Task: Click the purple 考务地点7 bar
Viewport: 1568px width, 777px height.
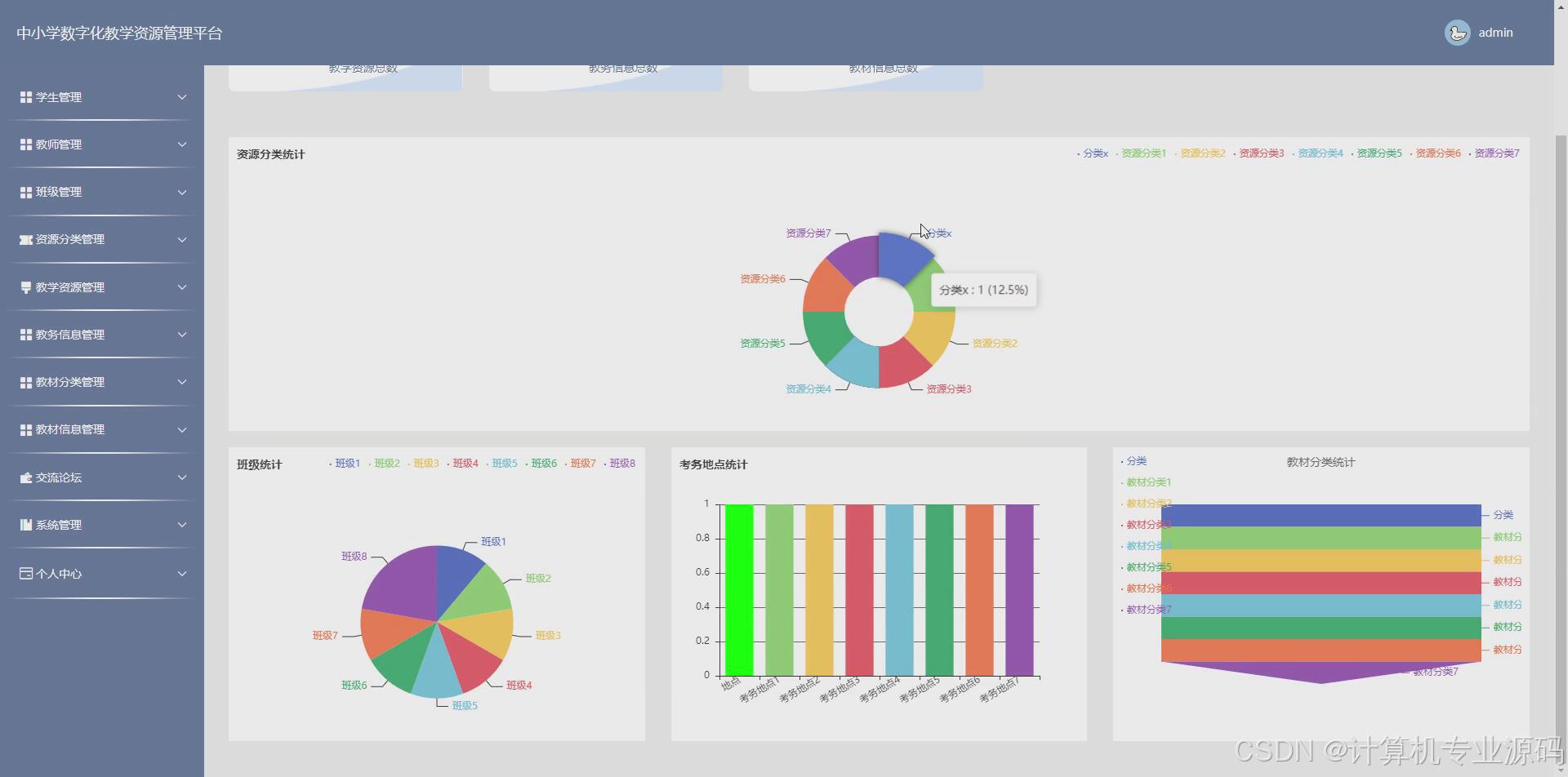Action: coord(1019,590)
